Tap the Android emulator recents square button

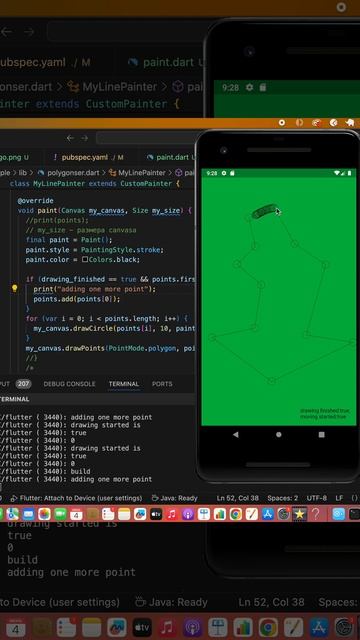(322, 435)
